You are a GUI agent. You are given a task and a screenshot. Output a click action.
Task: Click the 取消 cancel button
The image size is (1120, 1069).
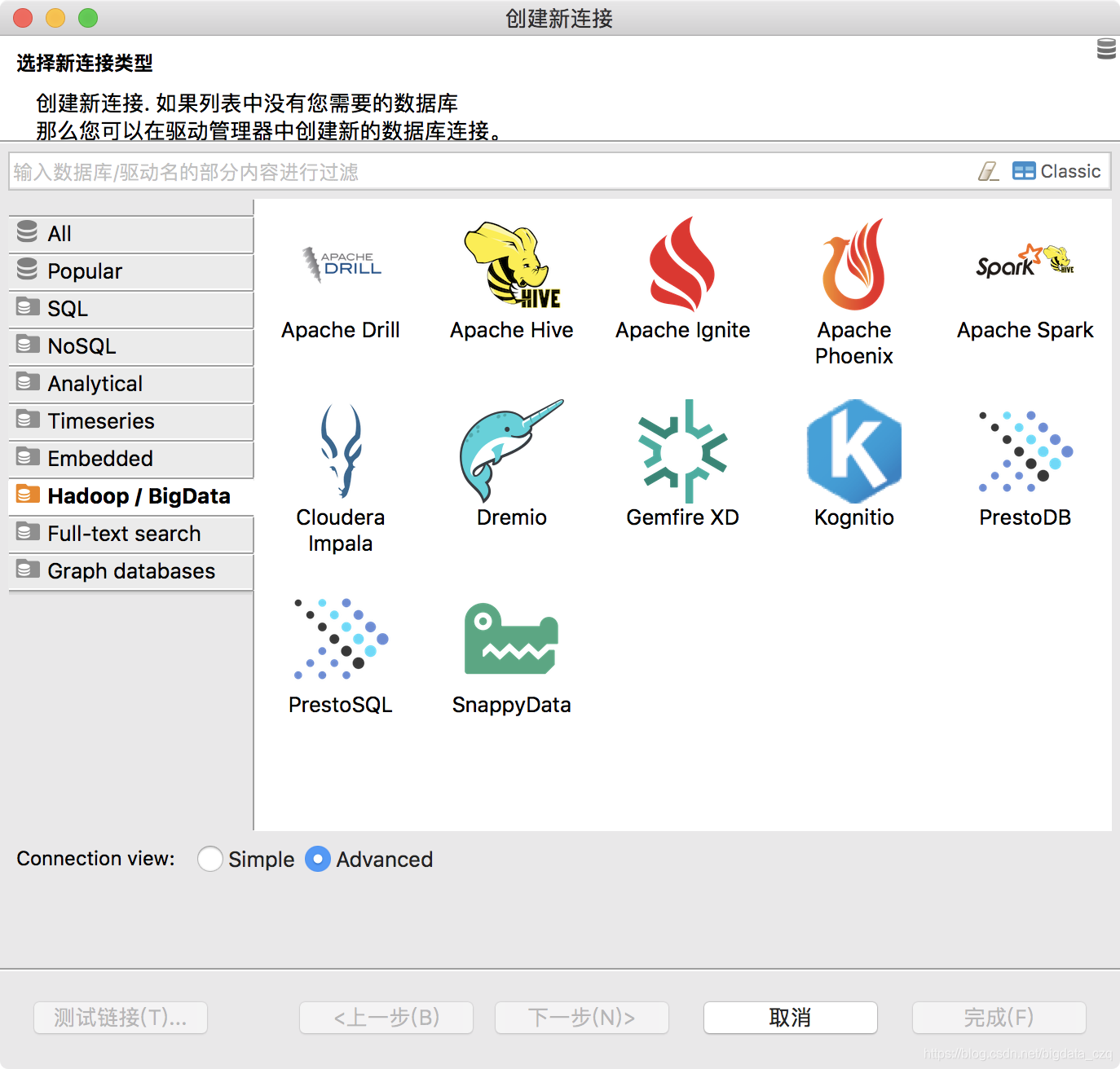[x=791, y=1018]
